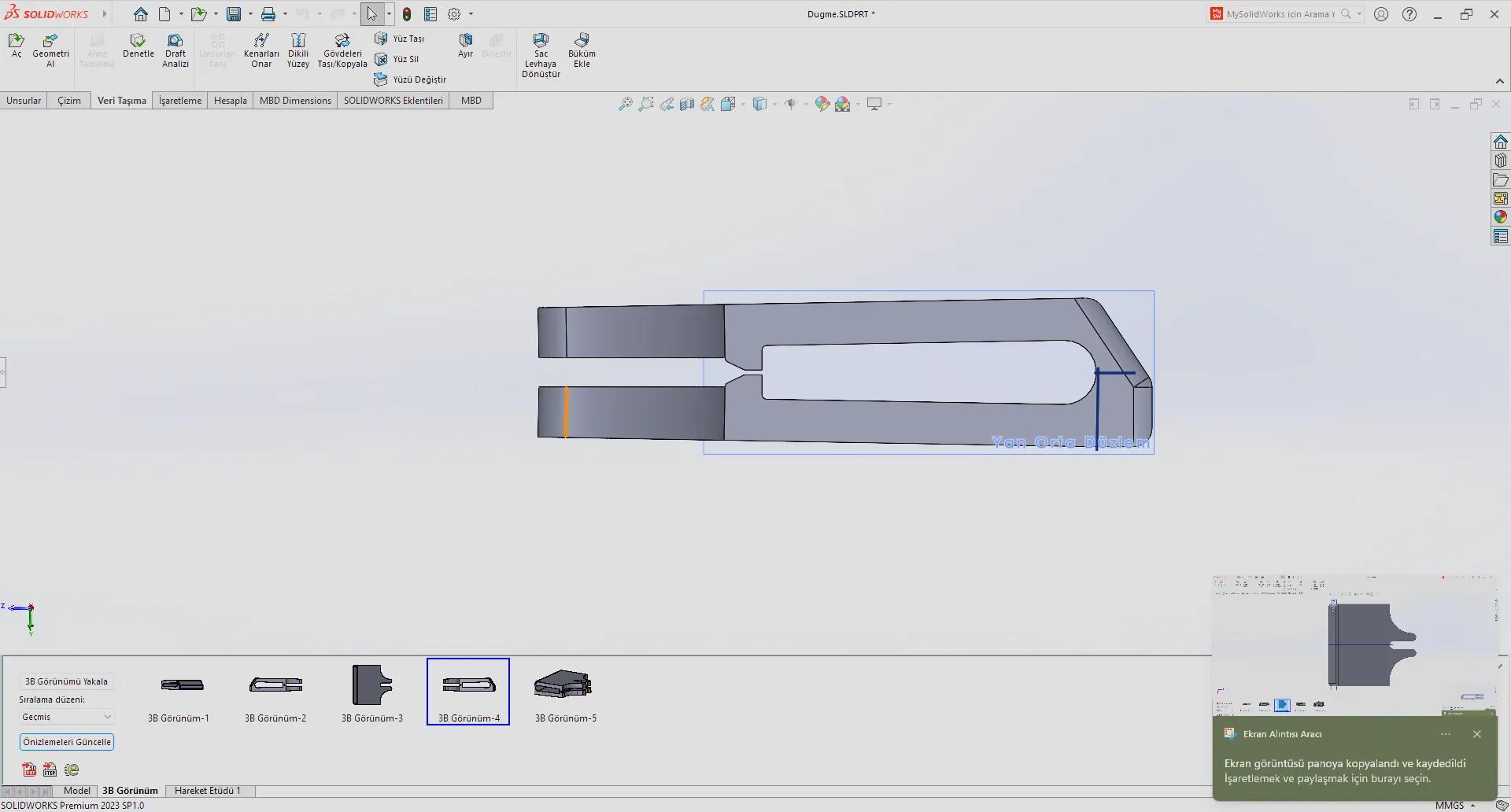The width and height of the screenshot is (1511, 812).
Task: Choose Yüzü Değiştir replace face command
Action: coord(410,79)
